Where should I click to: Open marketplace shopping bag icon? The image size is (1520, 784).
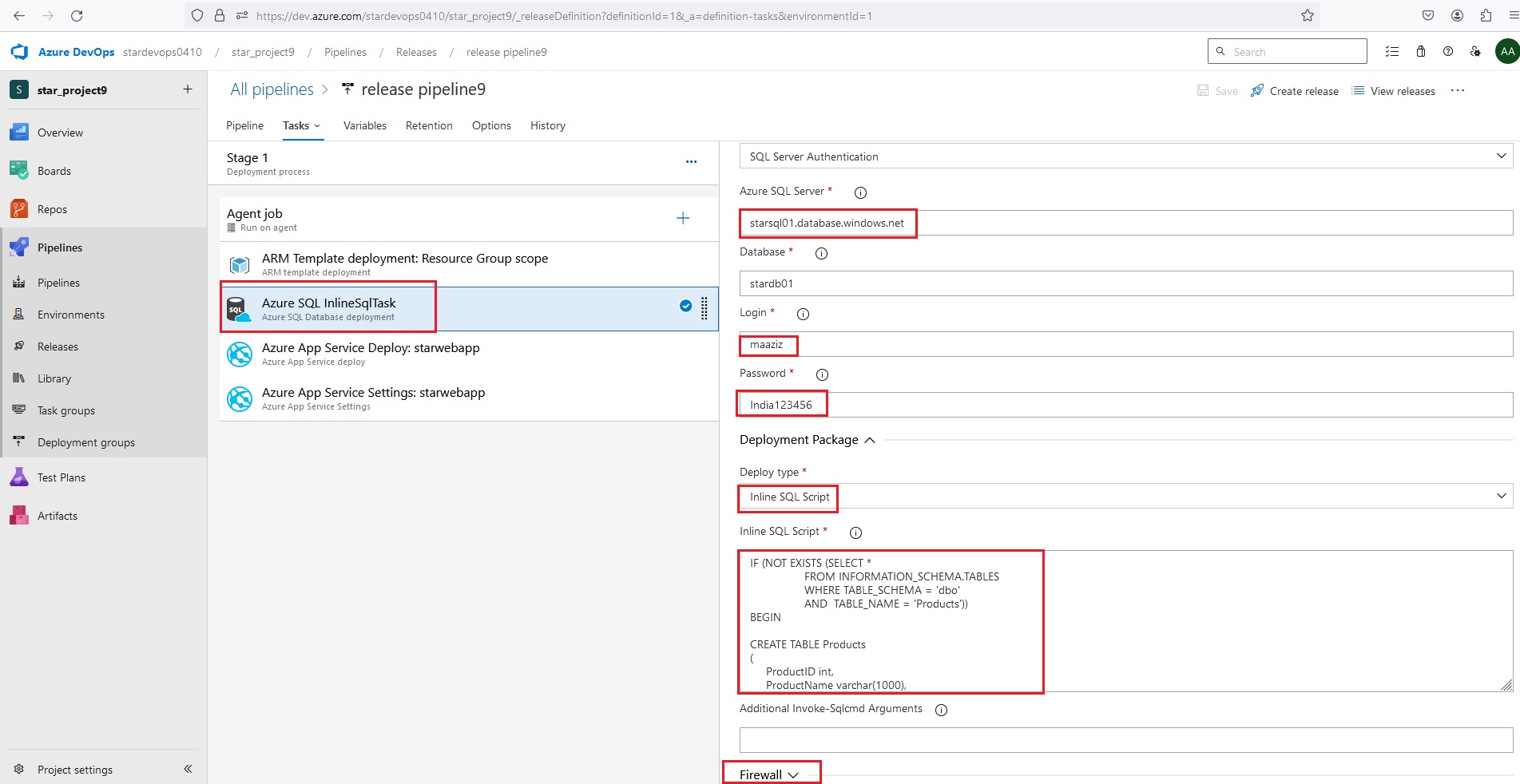tap(1421, 51)
